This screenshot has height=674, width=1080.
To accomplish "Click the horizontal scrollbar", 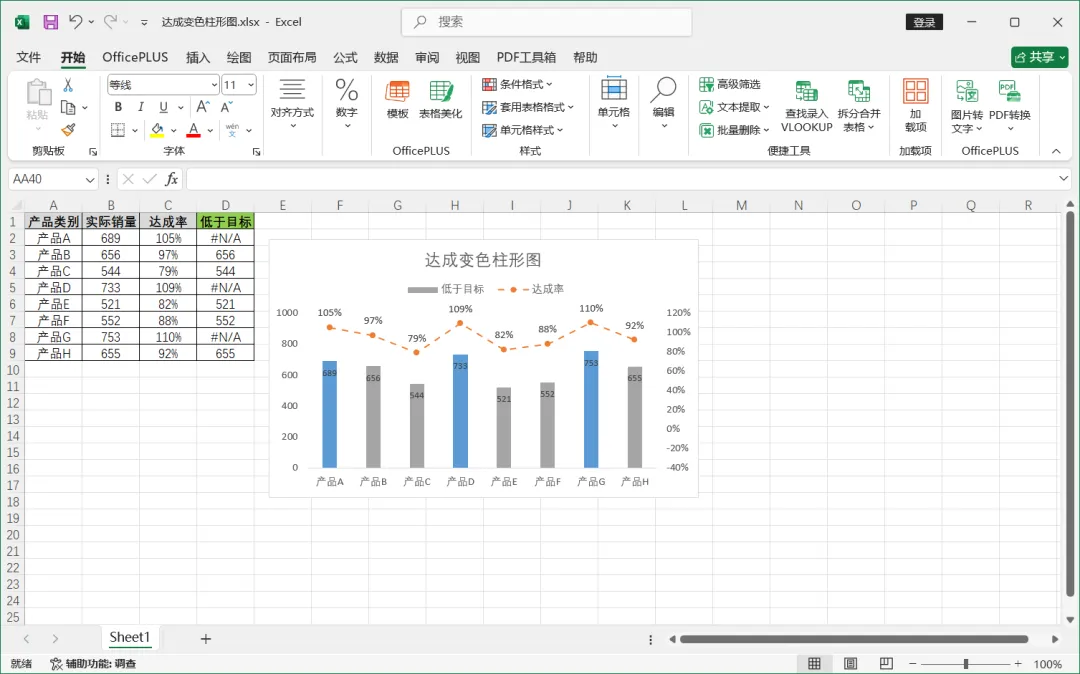I will tap(854, 639).
